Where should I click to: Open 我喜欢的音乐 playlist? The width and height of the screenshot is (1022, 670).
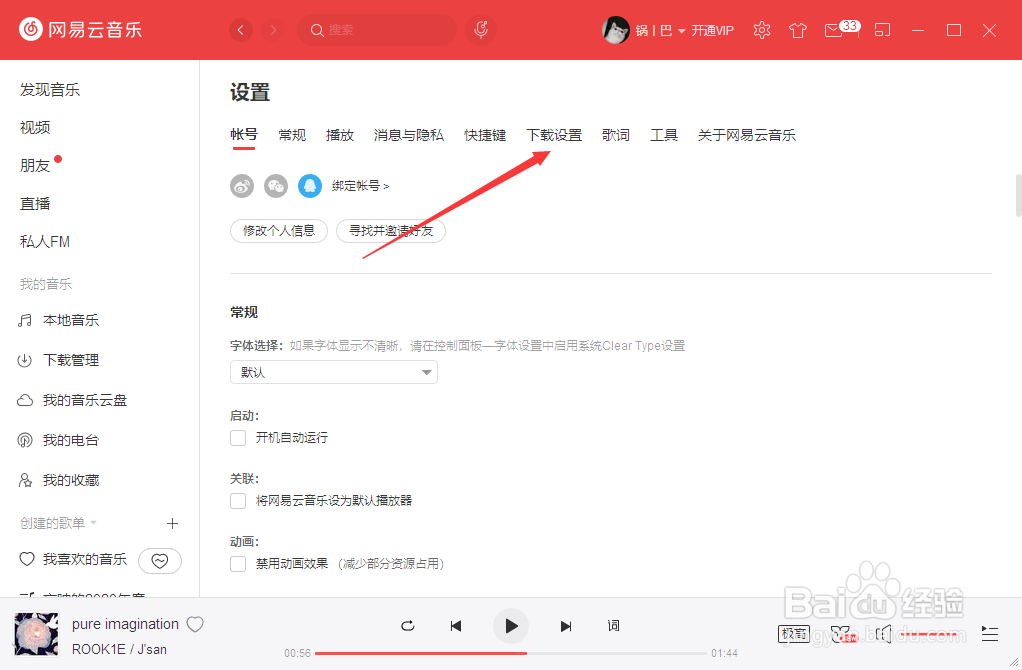click(73, 559)
